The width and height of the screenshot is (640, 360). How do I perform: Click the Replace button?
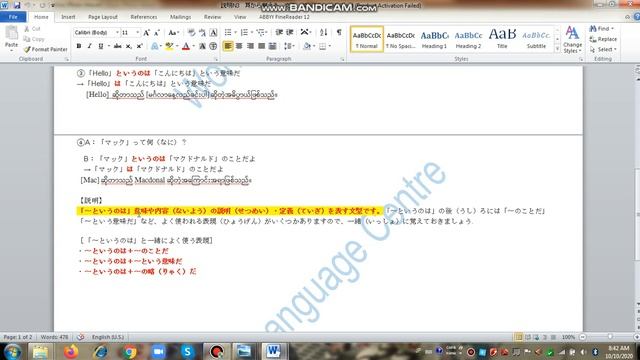603,39
